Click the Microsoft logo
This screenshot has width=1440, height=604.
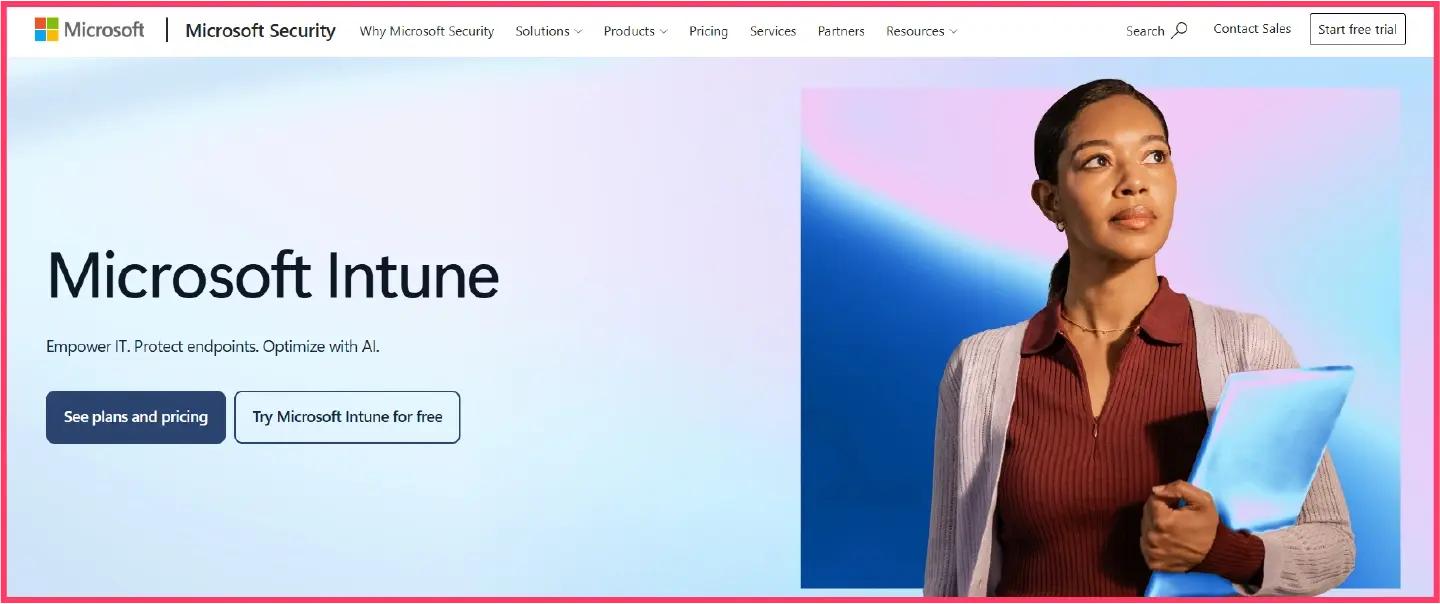tap(90, 30)
